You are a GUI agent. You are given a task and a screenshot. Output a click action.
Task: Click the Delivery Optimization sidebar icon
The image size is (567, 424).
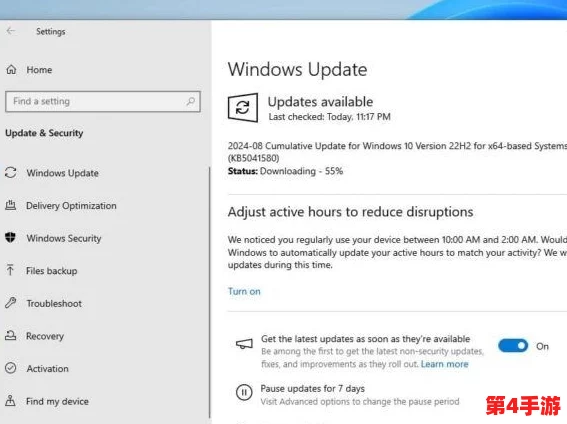pos(10,205)
